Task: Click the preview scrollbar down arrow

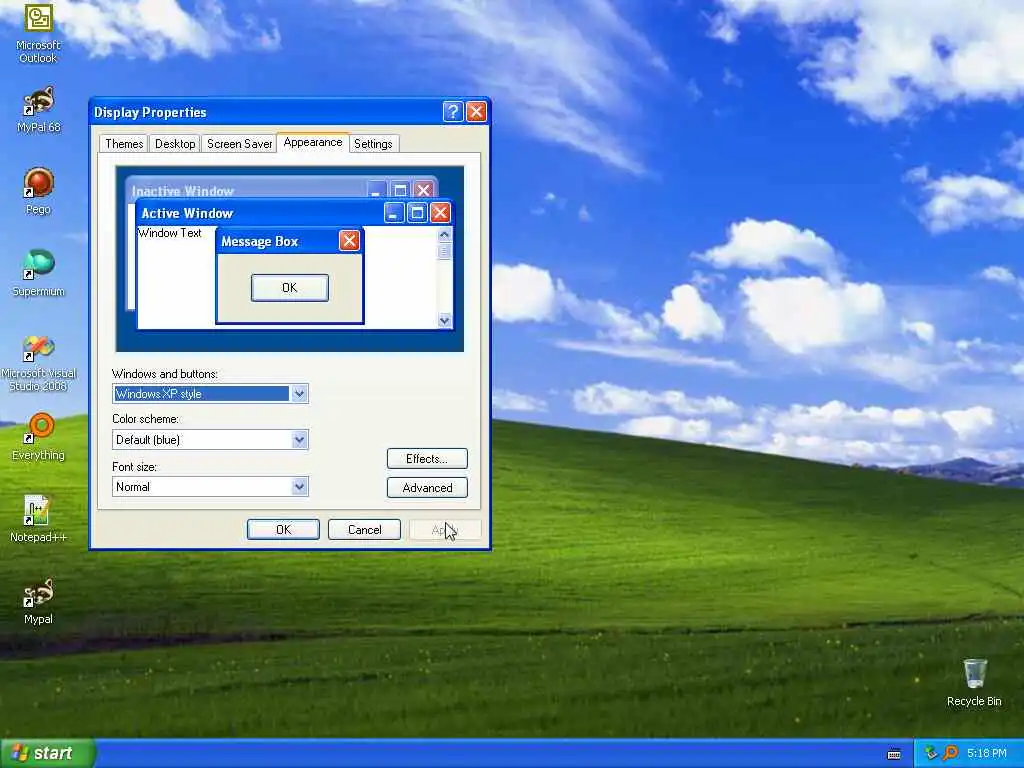Action: [445, 320]
